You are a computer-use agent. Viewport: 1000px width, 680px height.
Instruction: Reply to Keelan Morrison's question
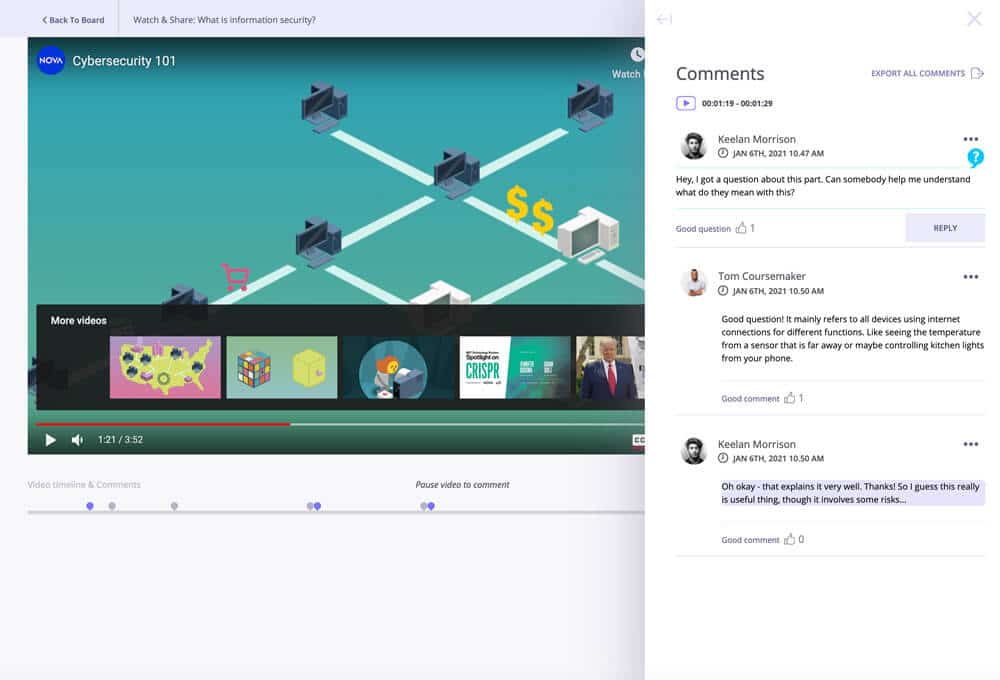[945, 228]
